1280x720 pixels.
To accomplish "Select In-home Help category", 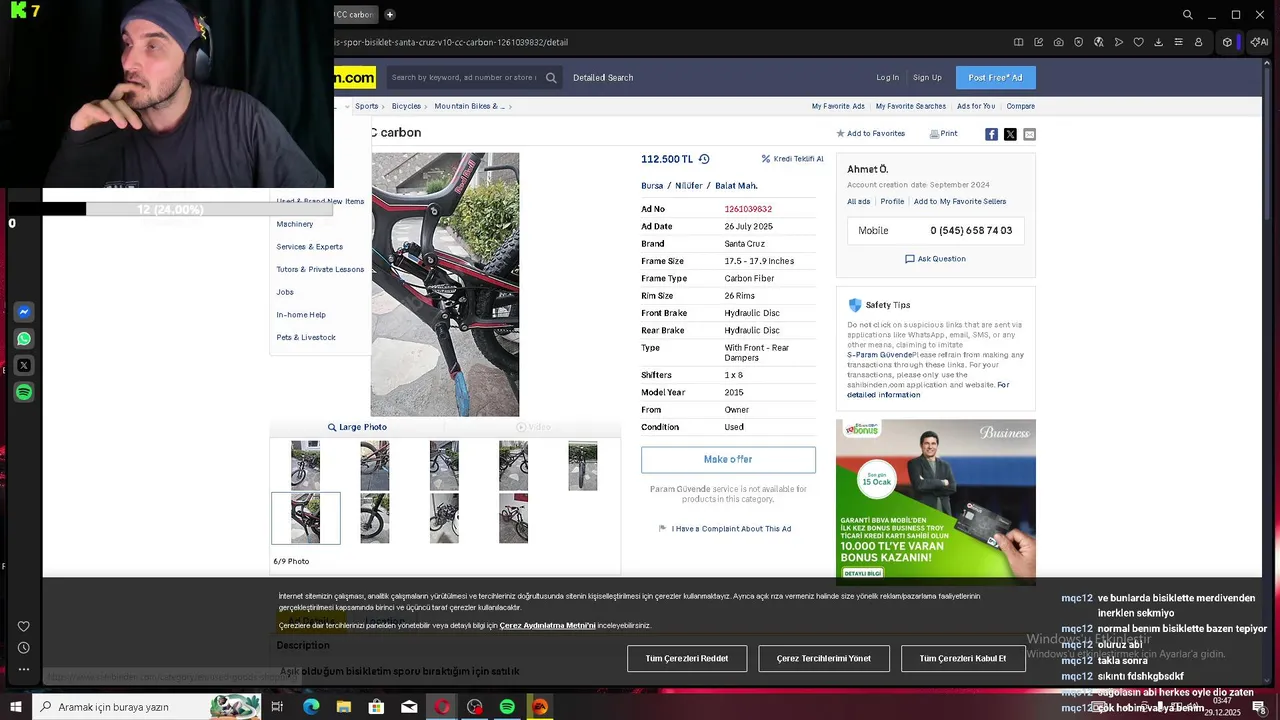I will pyautogui.click(x=301, y=315).
